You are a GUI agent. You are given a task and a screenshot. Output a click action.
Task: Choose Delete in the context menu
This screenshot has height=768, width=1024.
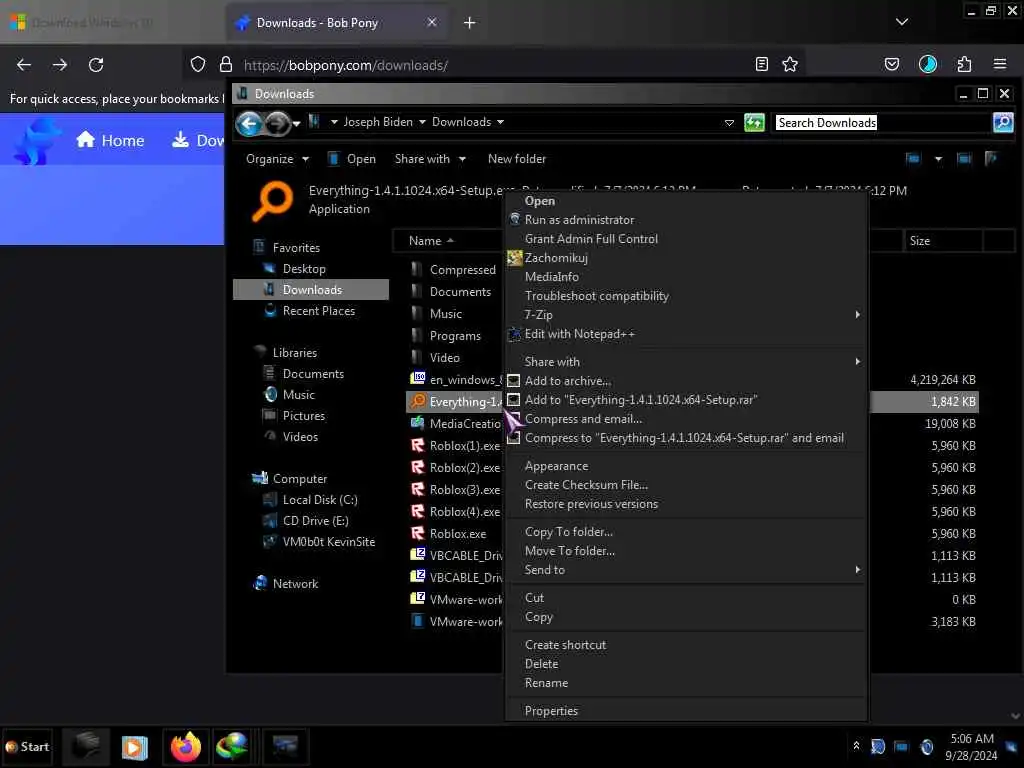[x=541, y=664]
